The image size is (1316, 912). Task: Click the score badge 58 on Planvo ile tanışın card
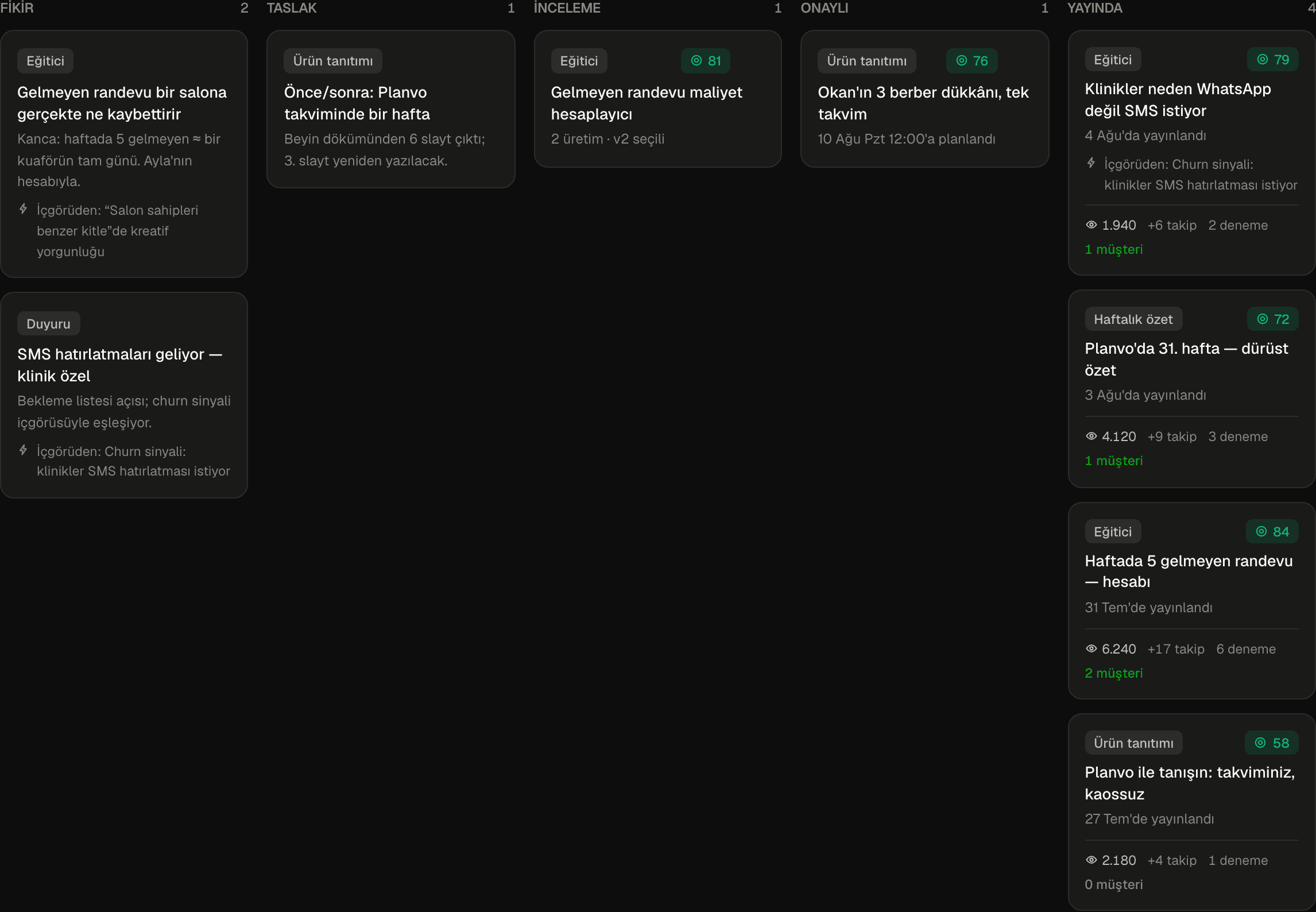(1271, 743)
